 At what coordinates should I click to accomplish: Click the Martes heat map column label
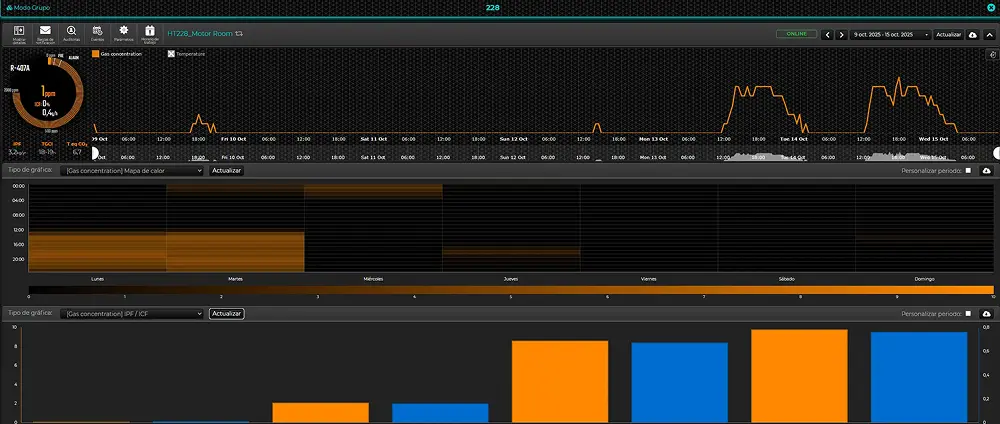[x=235, y=279]
